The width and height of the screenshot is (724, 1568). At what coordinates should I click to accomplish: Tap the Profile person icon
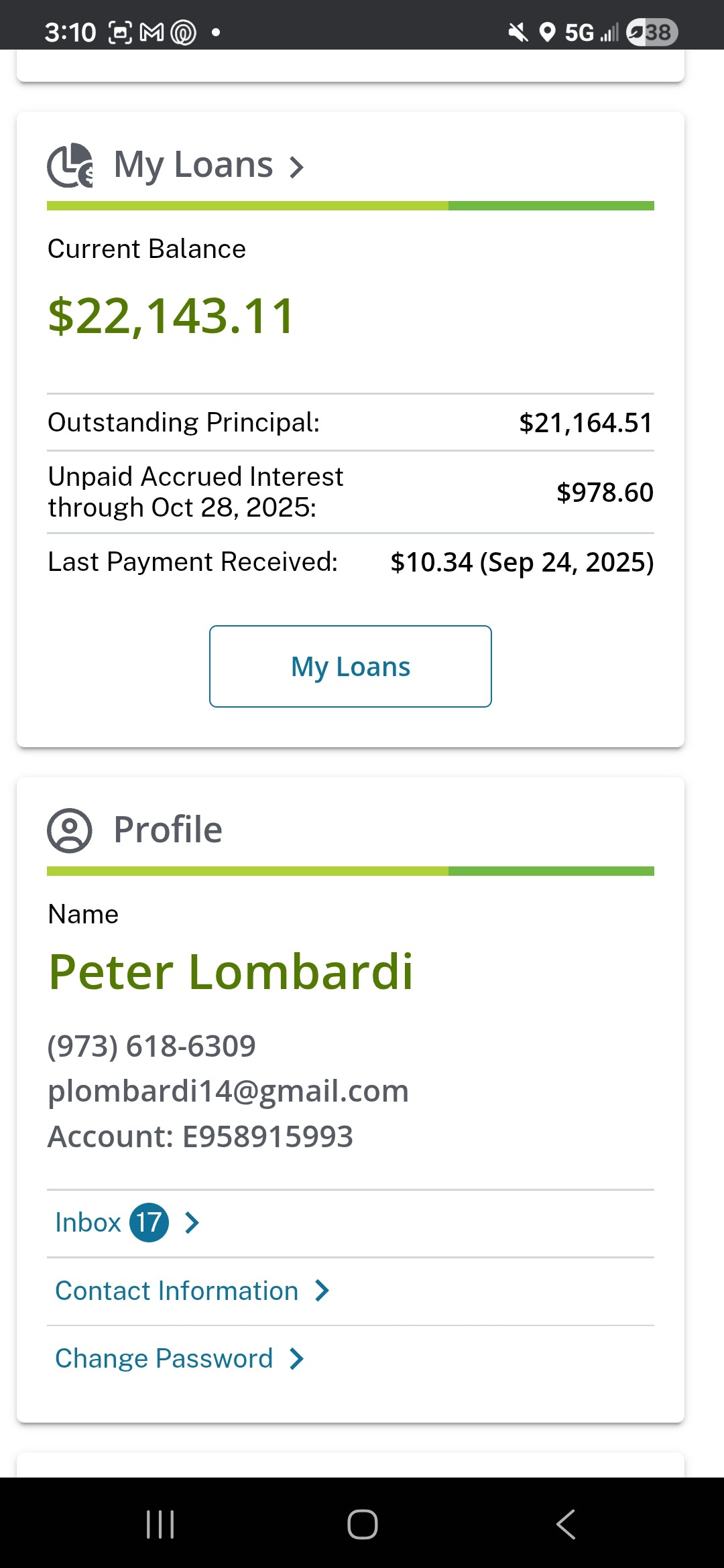(x=69, y=830)
